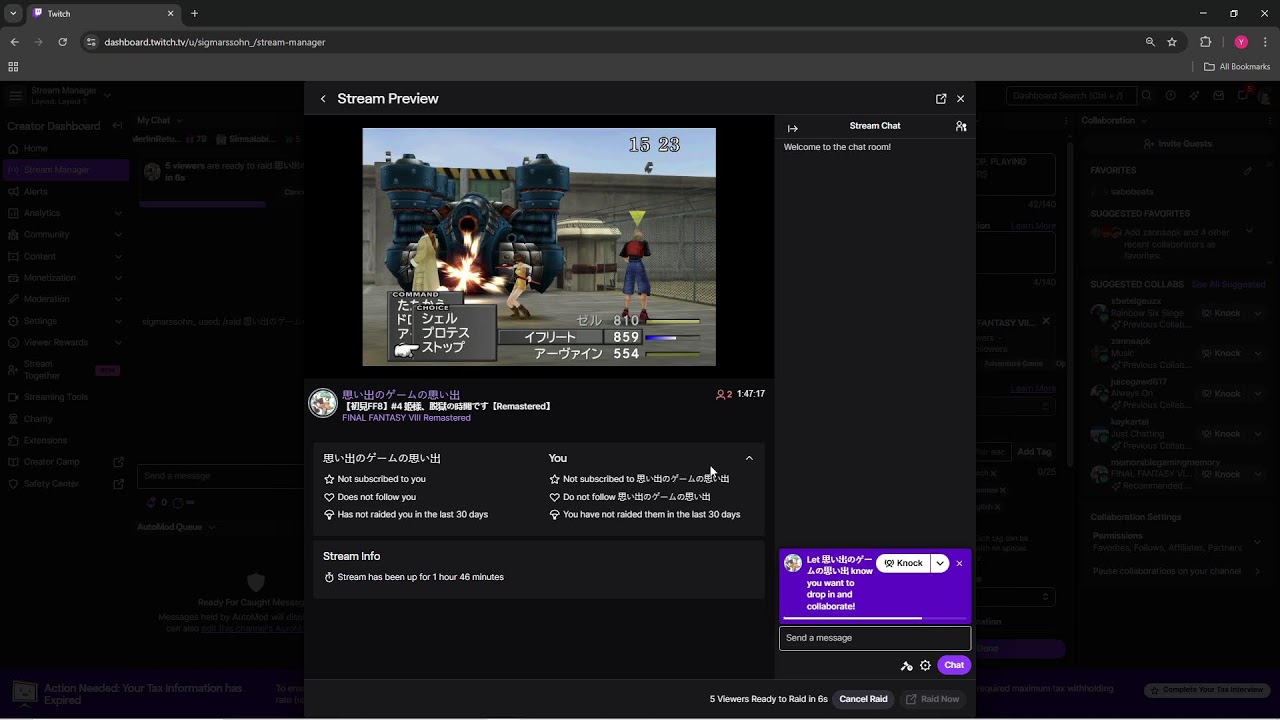Send message with the Chat button
Screen dimensions: 1280x720
point(954,666)
